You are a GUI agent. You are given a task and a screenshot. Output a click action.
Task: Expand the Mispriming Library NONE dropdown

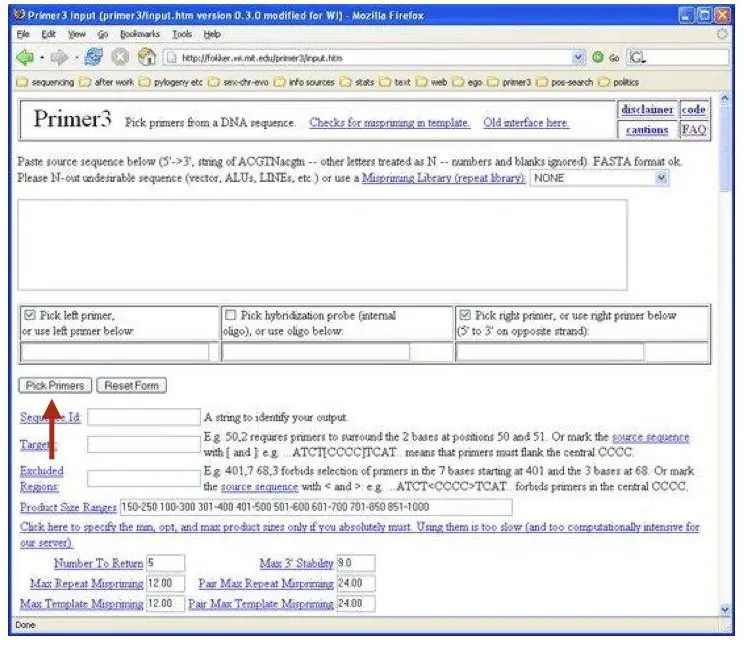[661, 178]
